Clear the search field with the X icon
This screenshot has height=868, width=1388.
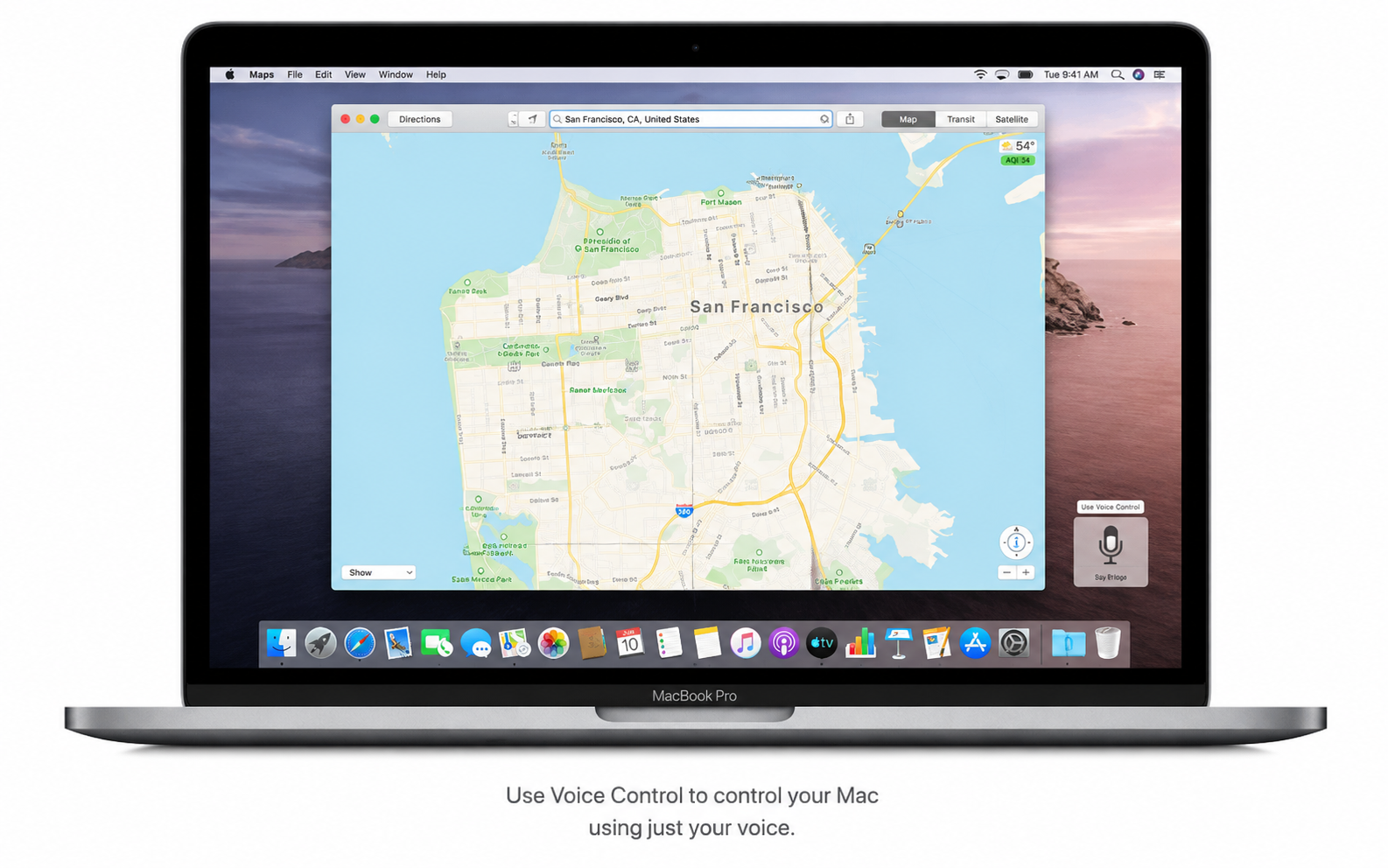(824, 119)
